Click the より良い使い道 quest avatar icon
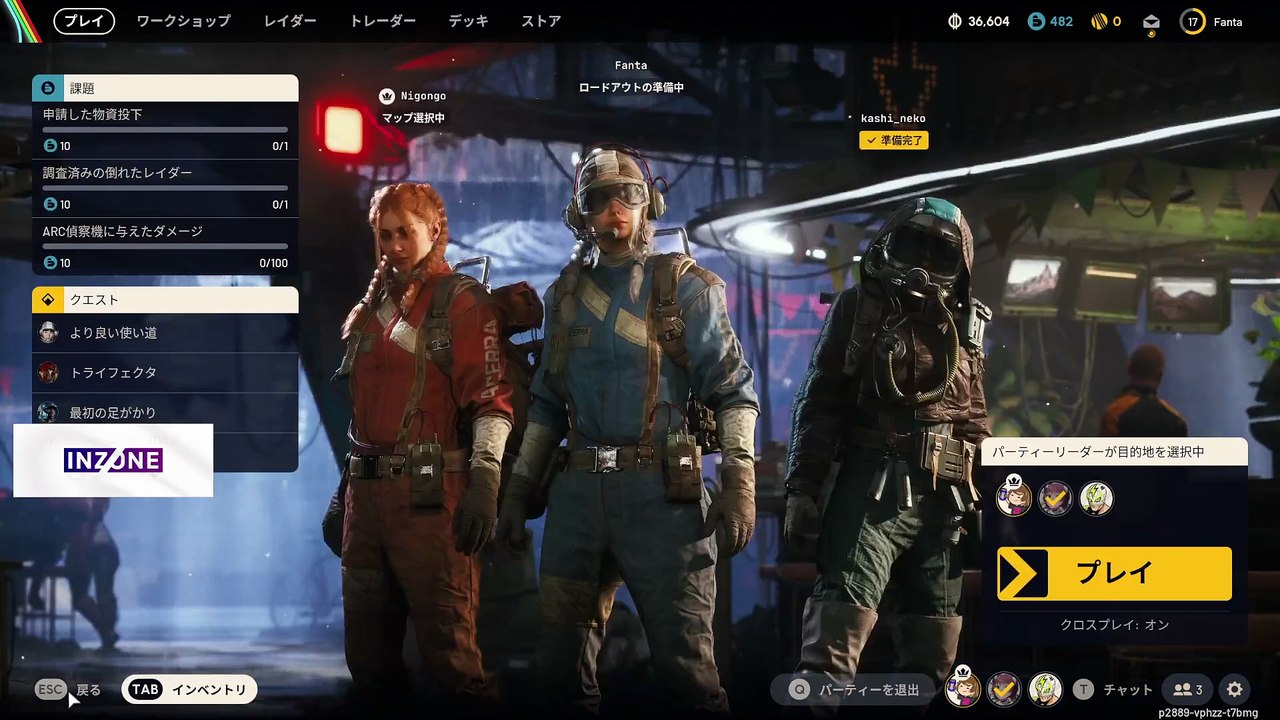1280x720 pixels. 48,333
